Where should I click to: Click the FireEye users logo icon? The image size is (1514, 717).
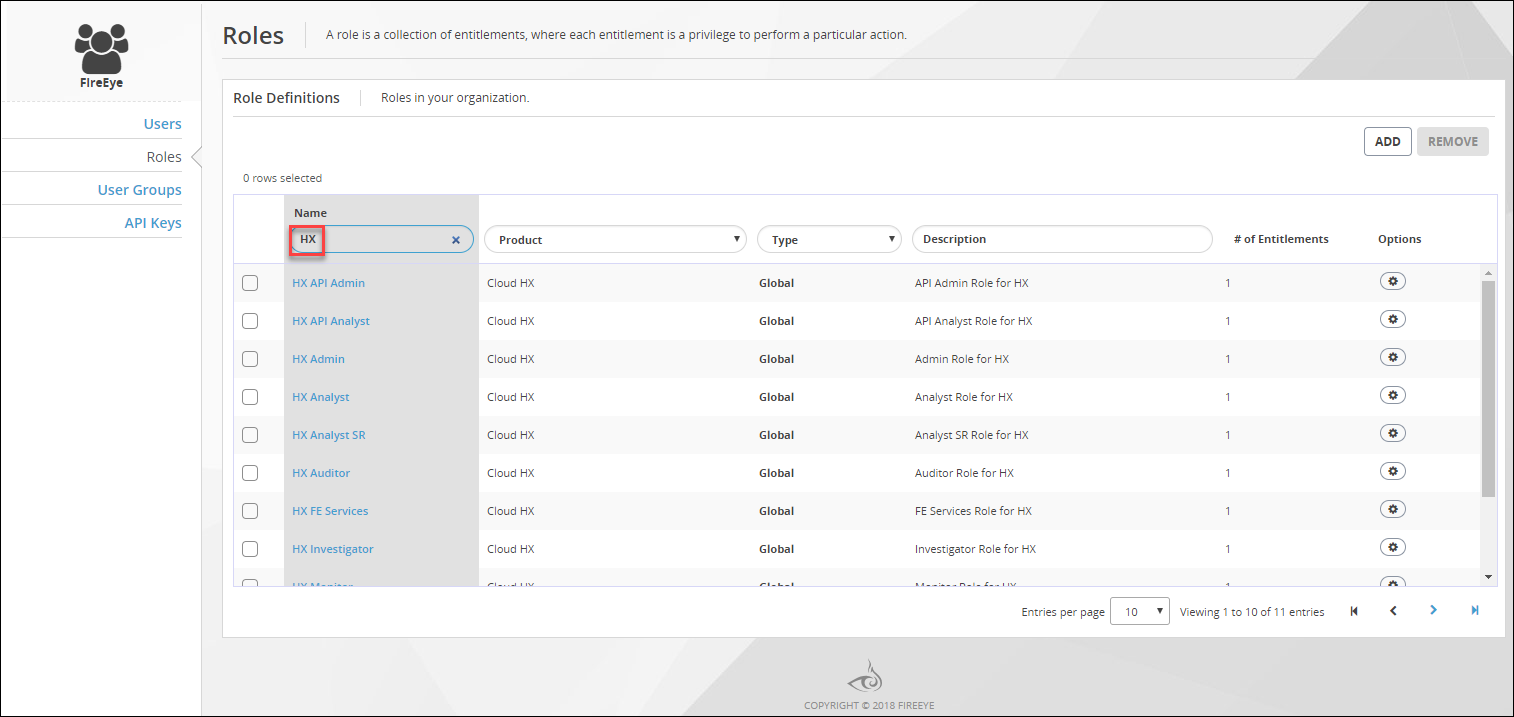tap(101, 48)
